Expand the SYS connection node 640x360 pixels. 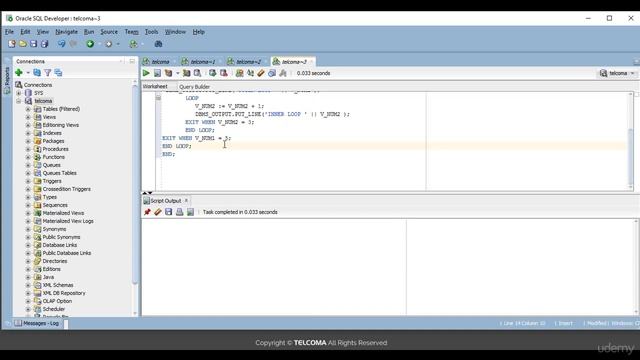click(x=19, y=93)
